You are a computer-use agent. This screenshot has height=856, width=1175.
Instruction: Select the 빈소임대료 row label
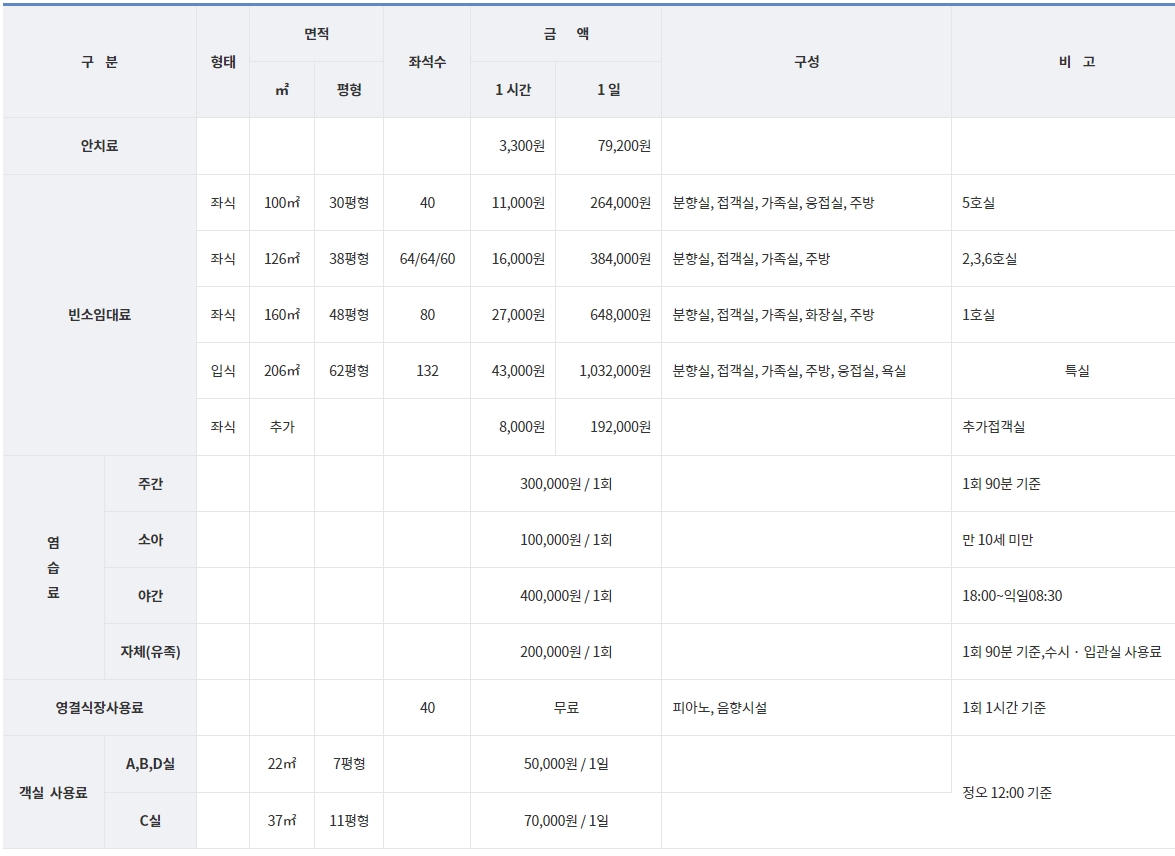coord(99,315)
